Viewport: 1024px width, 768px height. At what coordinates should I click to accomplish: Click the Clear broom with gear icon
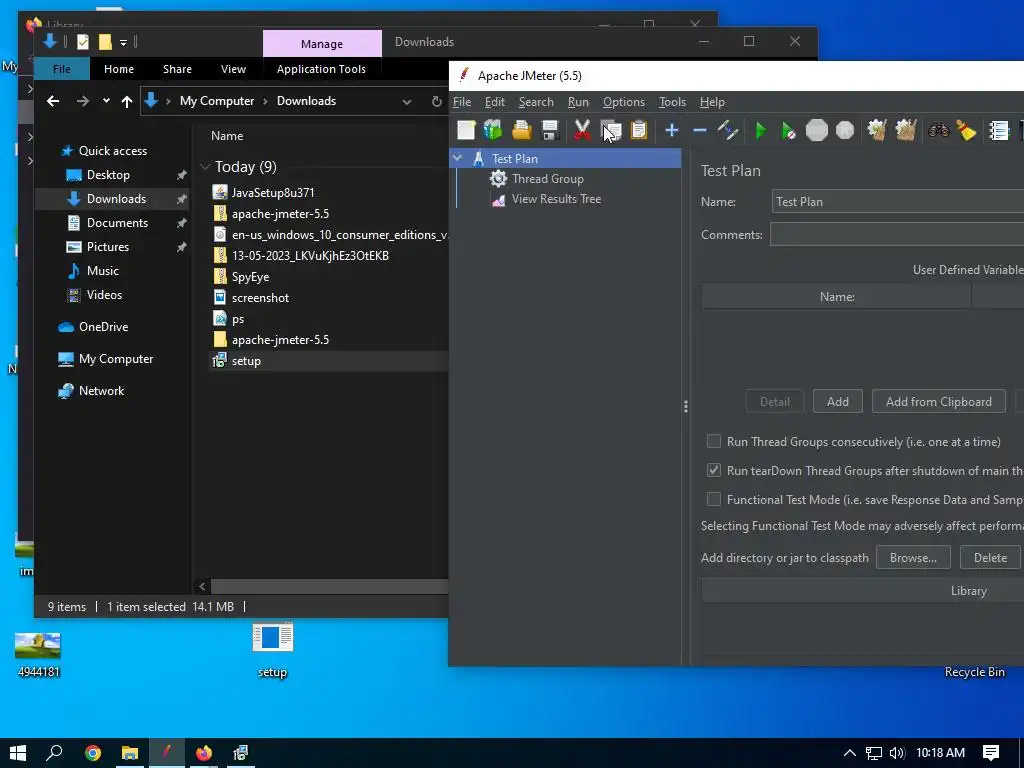(876, 130)
